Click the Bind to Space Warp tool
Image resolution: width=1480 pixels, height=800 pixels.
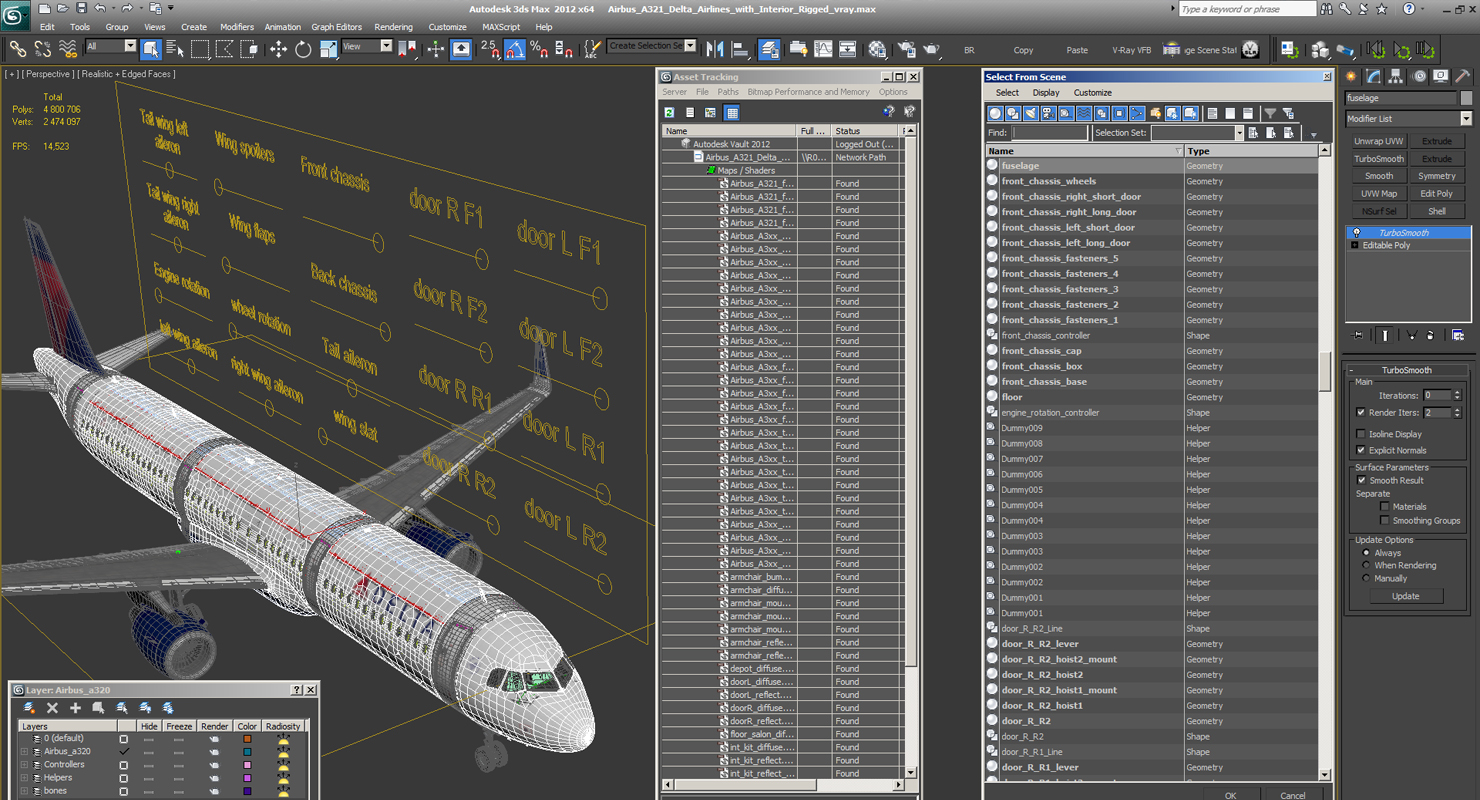(x=68, y=48)
